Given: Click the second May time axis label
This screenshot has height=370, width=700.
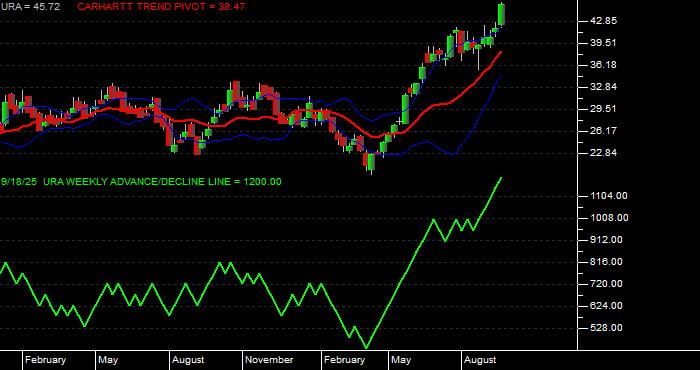Looking at the screenshot, I should tap(400, 360).
